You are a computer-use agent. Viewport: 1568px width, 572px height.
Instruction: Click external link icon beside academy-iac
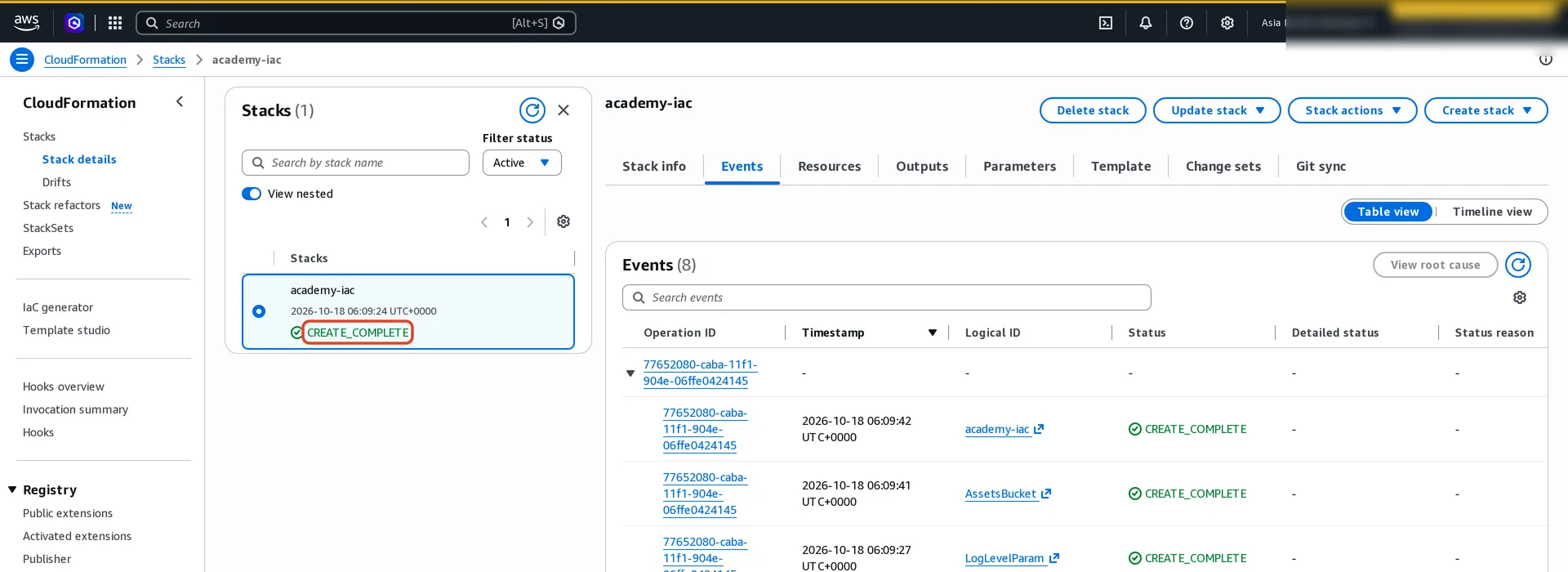(x=1039, y=429)
